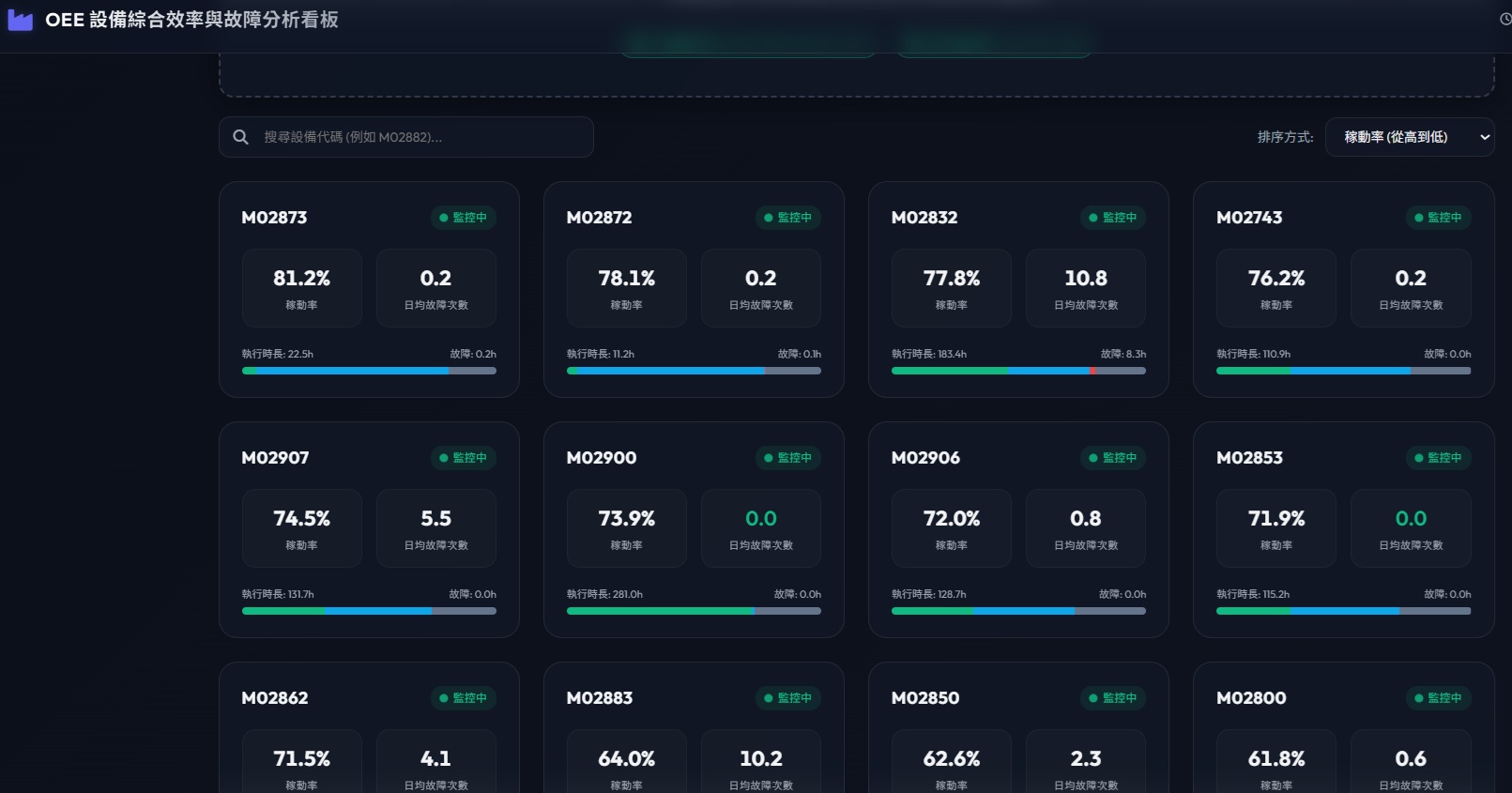This screenshot has width=1512, height=793.
Task: Click the green 0.0 fault count on M02853
Action: tap(1411, 519)
